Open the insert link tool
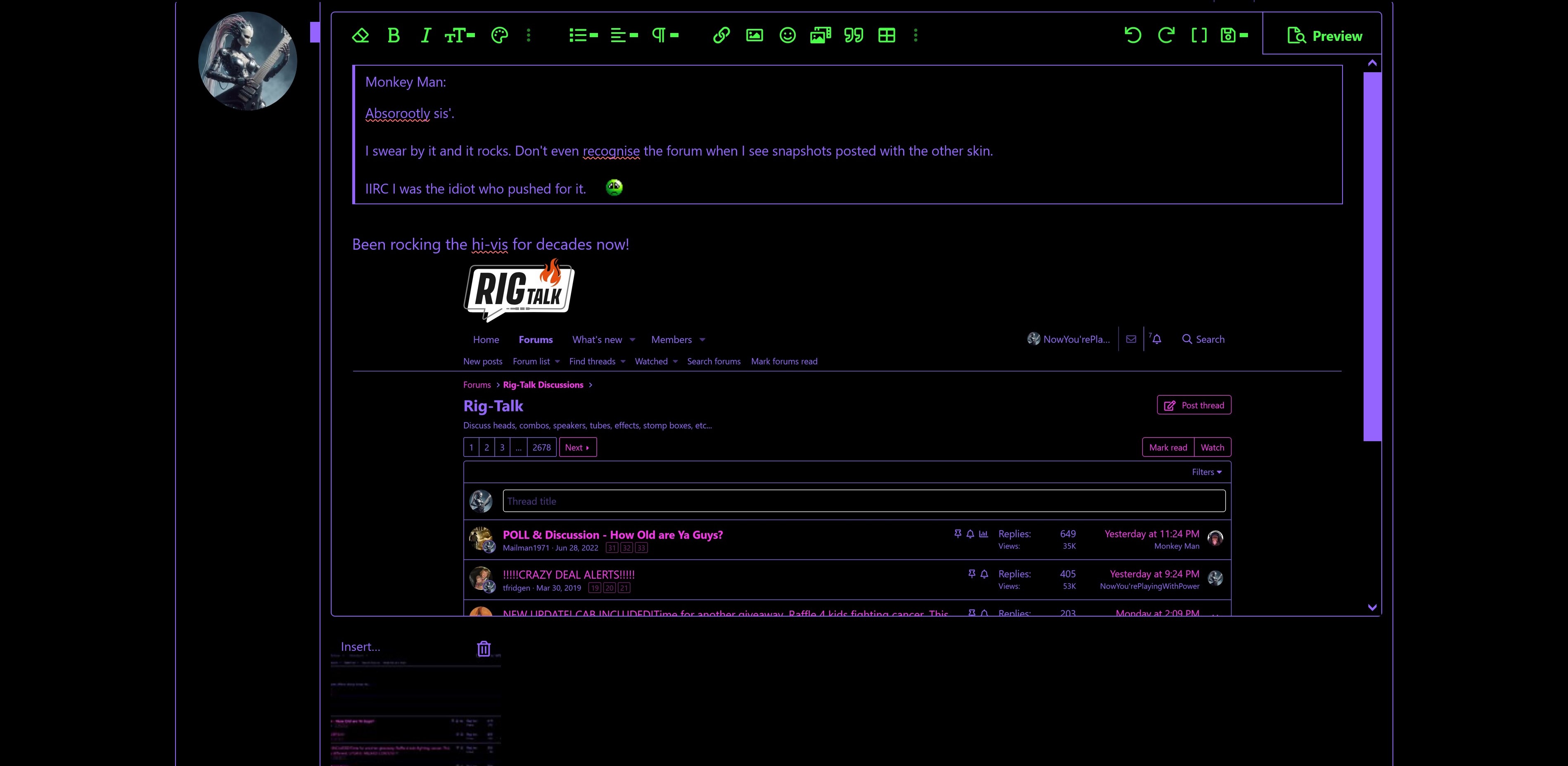This screenshot has height=766, width=1568. pos(721,35)
